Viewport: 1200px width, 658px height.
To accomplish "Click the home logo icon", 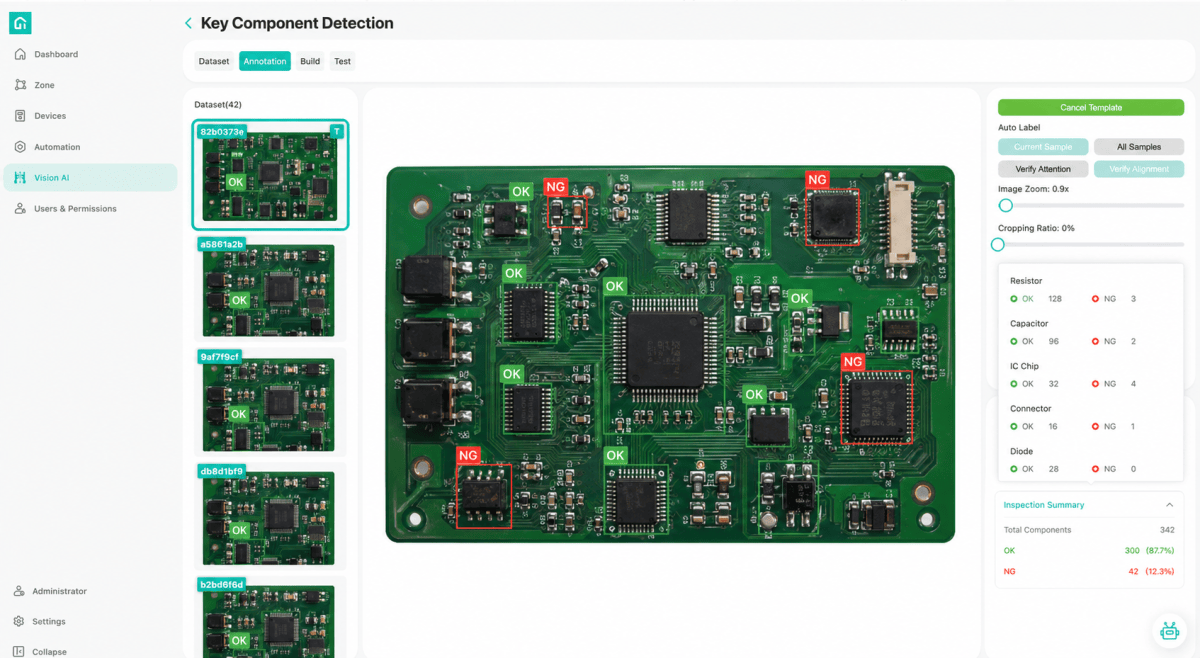I will point(20,23).
